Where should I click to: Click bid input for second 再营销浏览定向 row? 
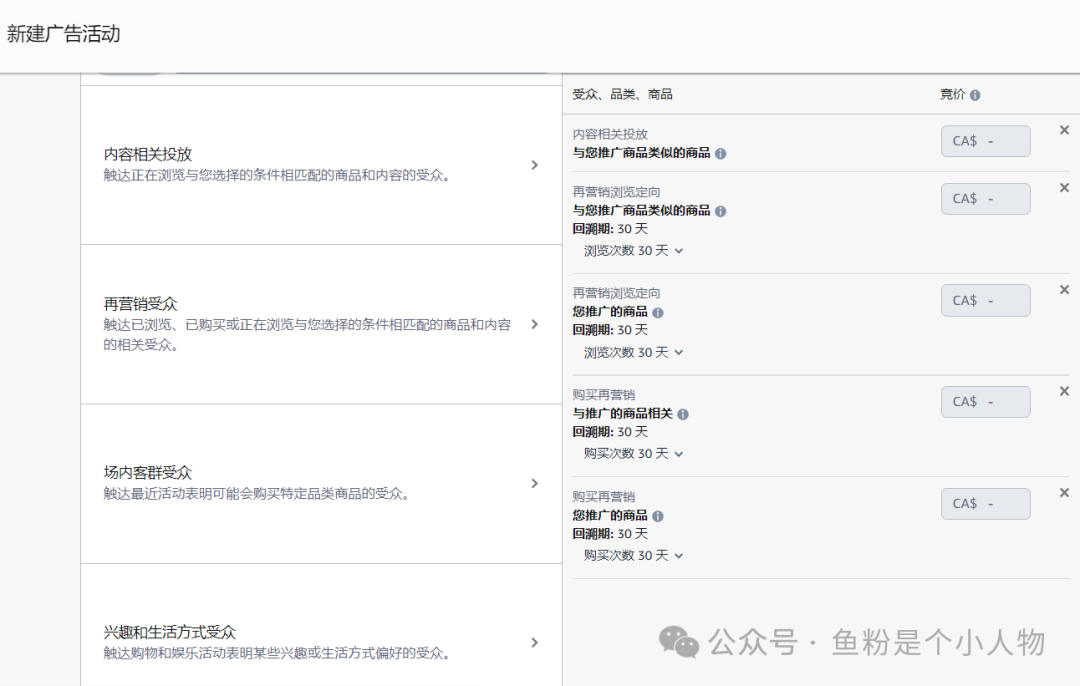986,300
